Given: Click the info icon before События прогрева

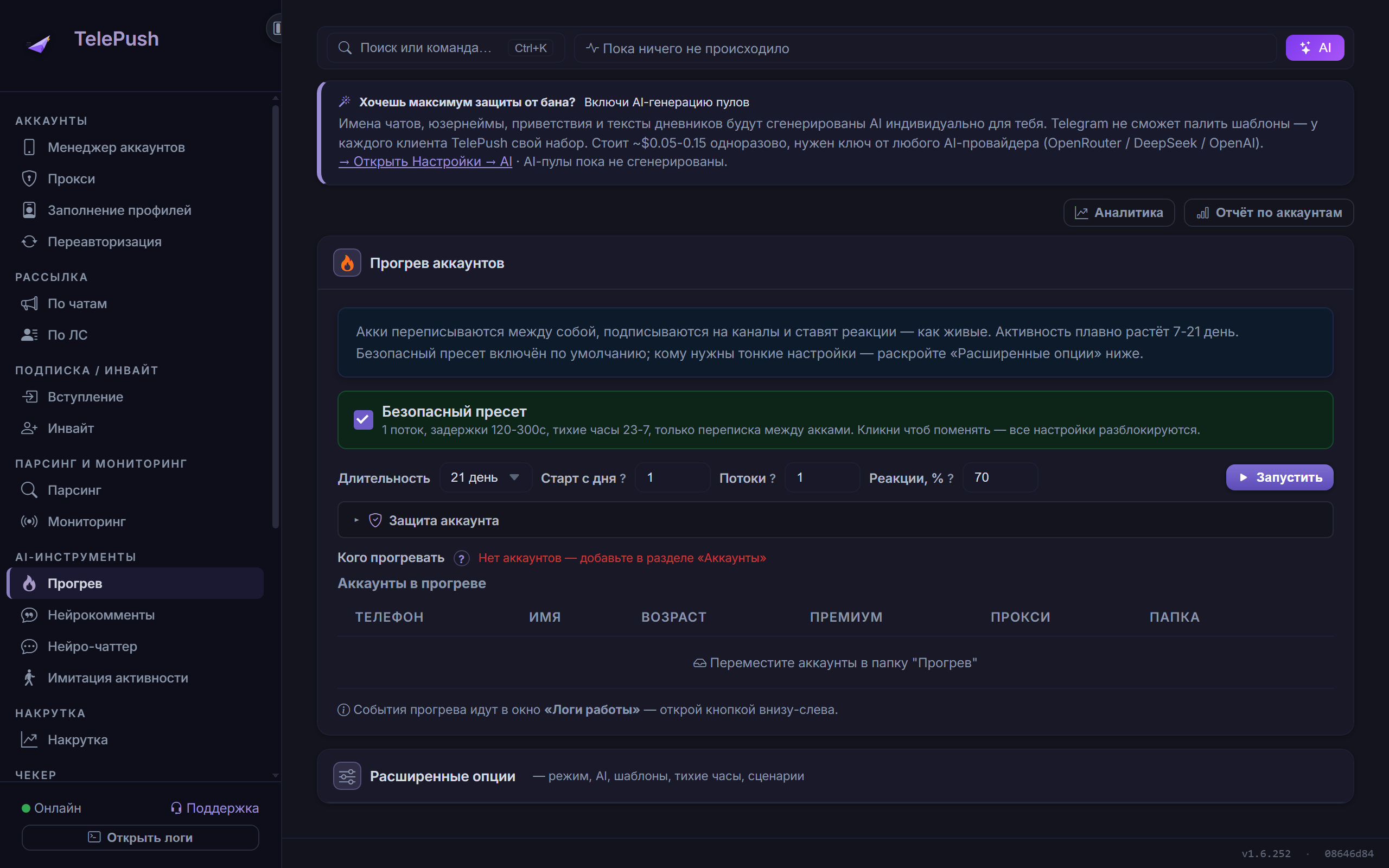Looking at the screenshot, I should pos(344,710).
